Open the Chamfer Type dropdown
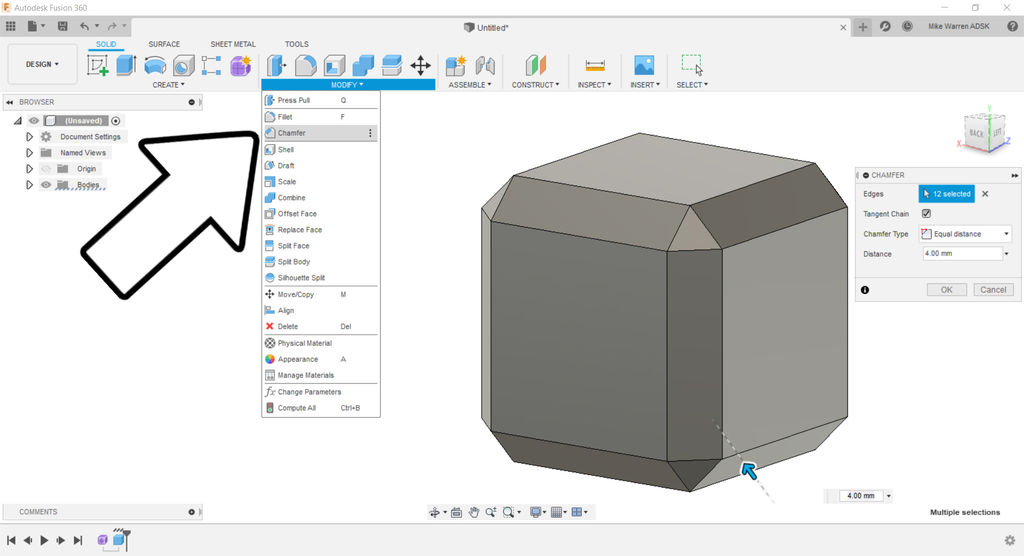This screenshot has height=556, width=1024. (x=965, y=234)
